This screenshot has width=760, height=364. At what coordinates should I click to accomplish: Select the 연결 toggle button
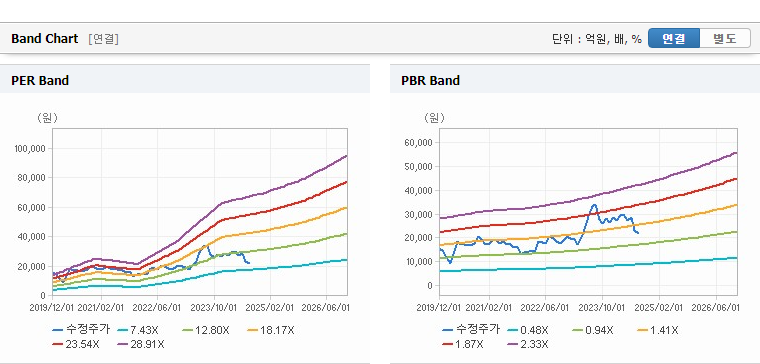tap(674, 38)
